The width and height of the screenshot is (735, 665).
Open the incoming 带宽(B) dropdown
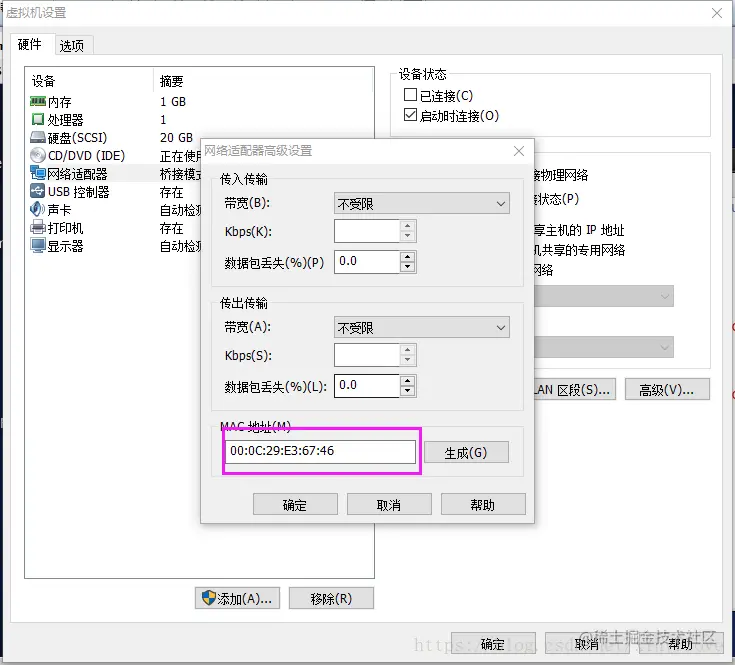tap(421, 203)
